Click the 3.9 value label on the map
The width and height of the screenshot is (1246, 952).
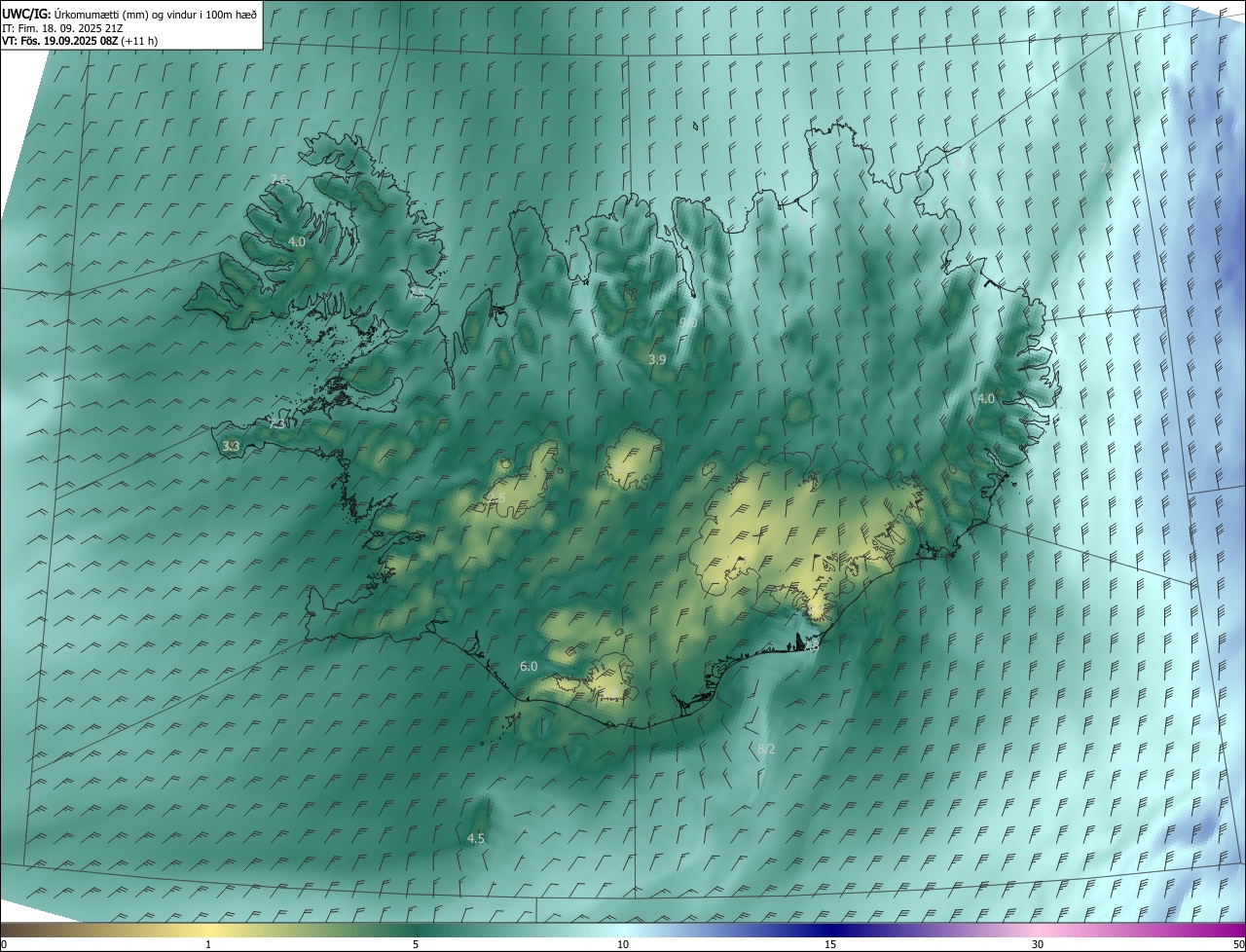click(x=657, y=359)
